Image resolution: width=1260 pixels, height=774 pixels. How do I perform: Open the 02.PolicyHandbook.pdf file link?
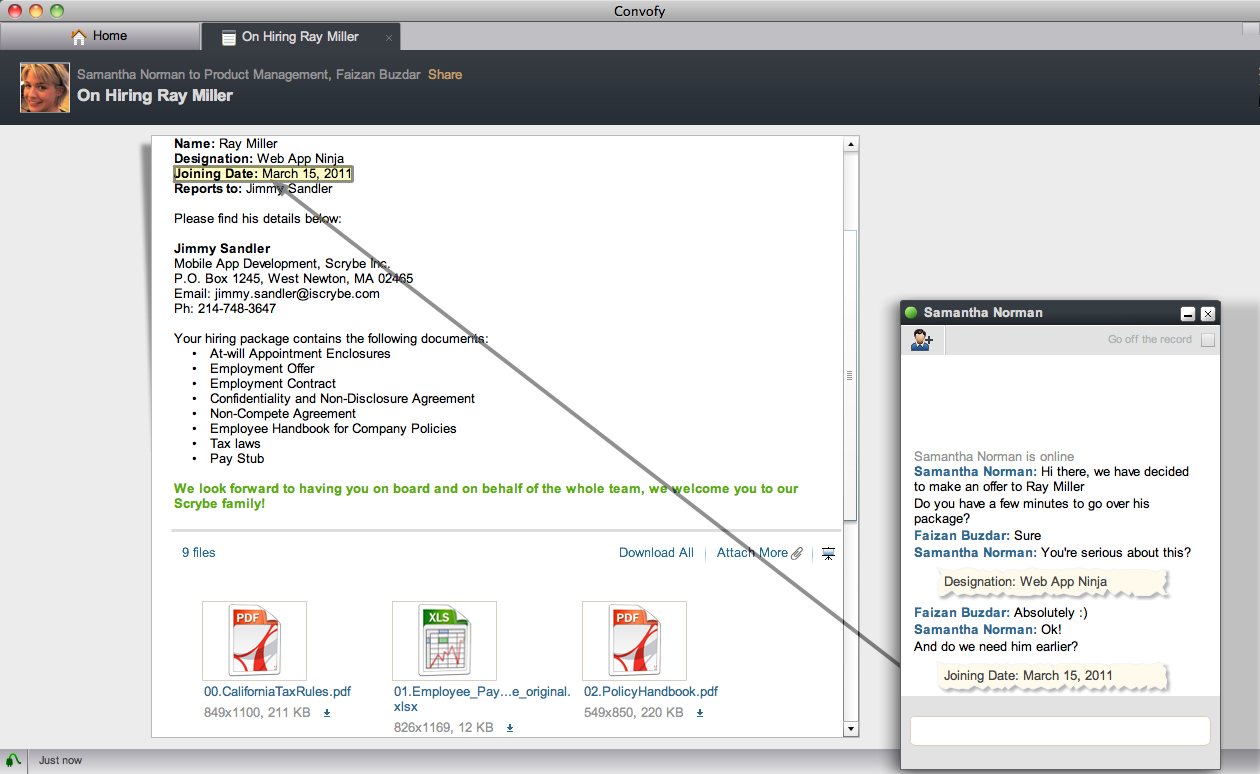[651, 692]
